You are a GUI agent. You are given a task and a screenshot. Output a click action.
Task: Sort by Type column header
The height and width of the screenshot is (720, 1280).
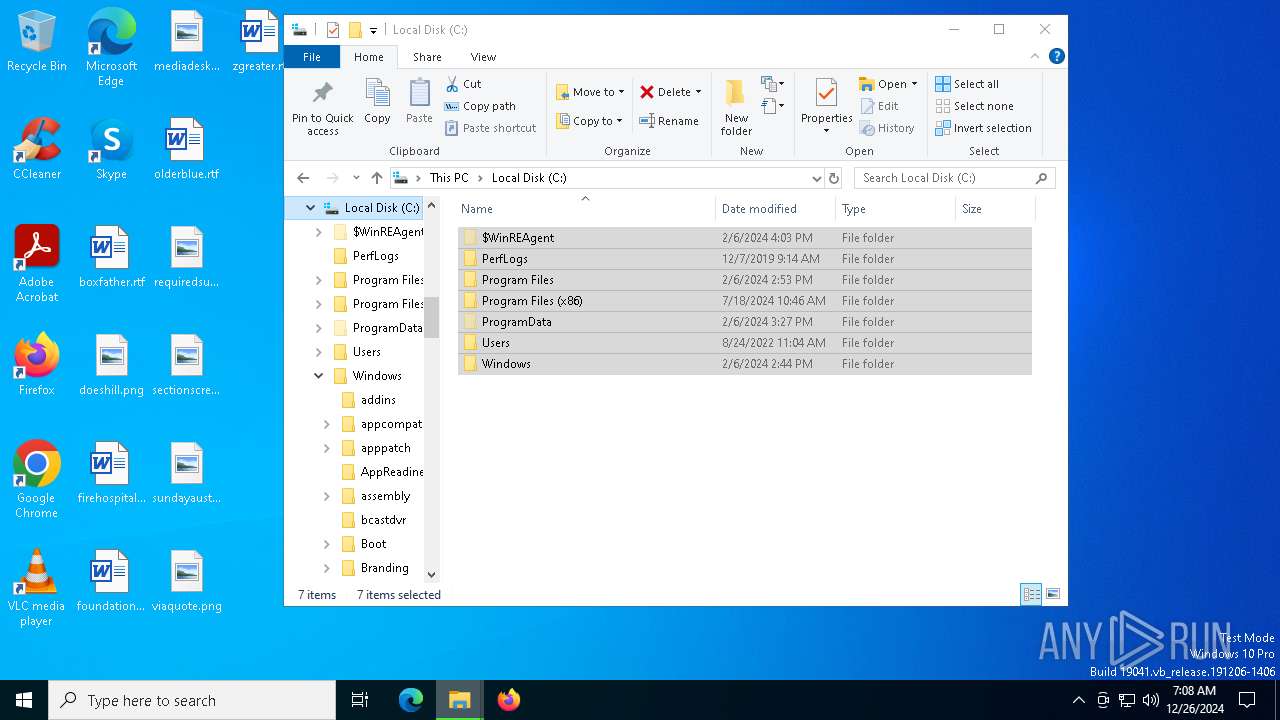(895, 209)
